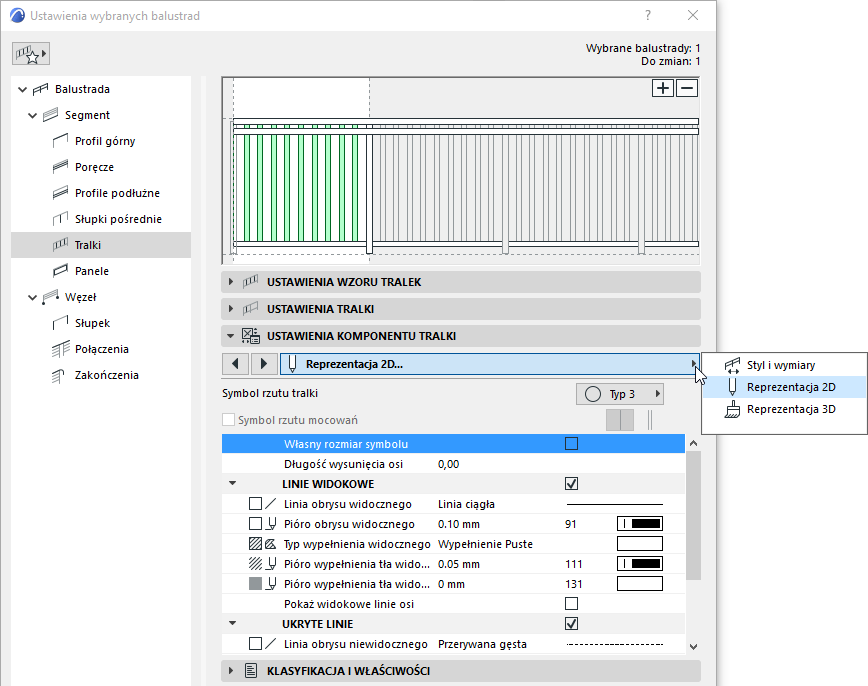Enable Pokaż widokowe linie osi checkbox

571,604
